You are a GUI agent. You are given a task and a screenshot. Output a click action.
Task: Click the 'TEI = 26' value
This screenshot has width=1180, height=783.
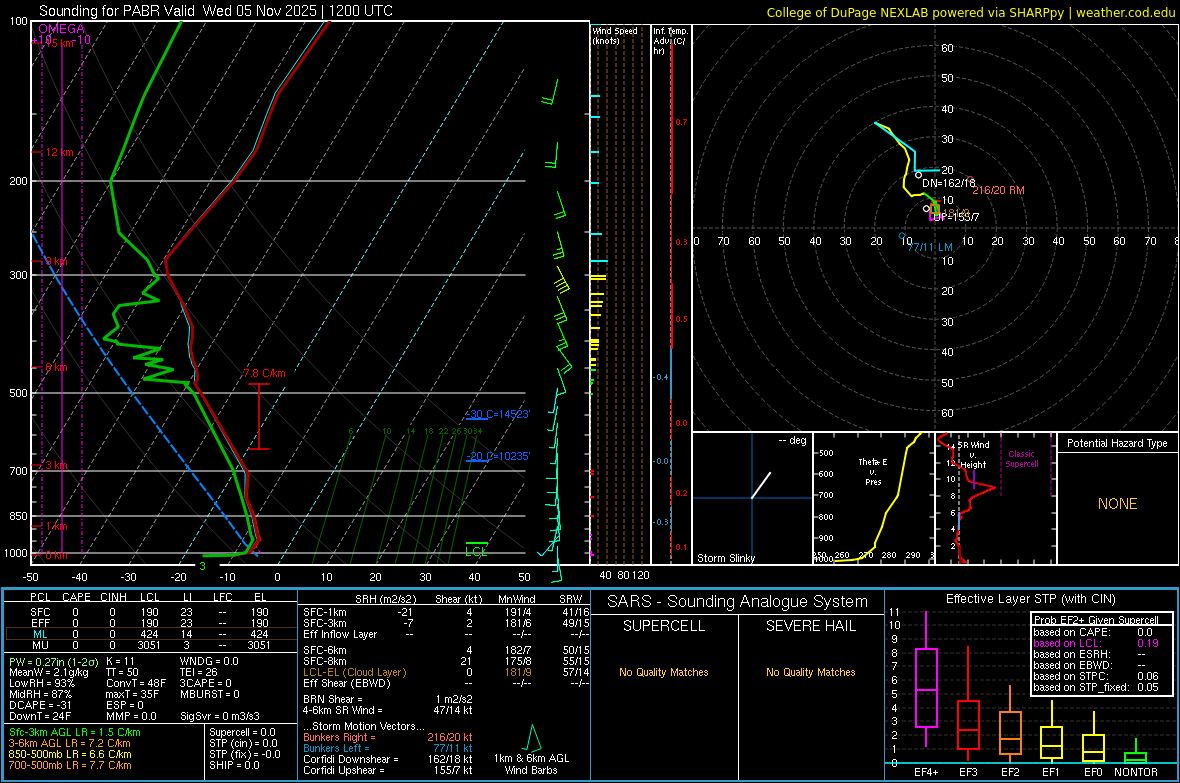(199, 672)
